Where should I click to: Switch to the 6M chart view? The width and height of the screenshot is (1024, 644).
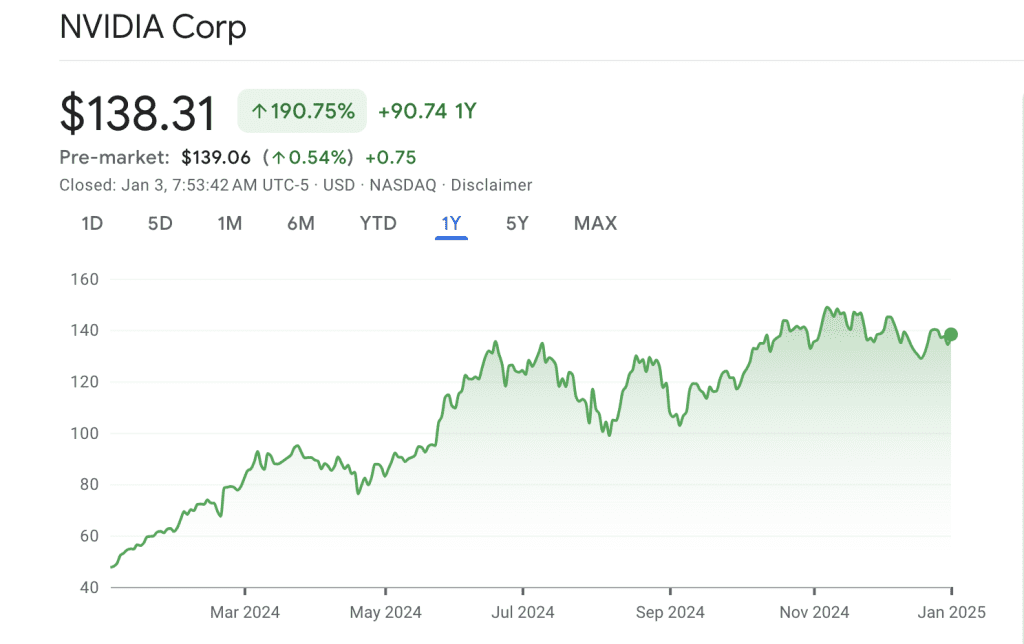300,224
